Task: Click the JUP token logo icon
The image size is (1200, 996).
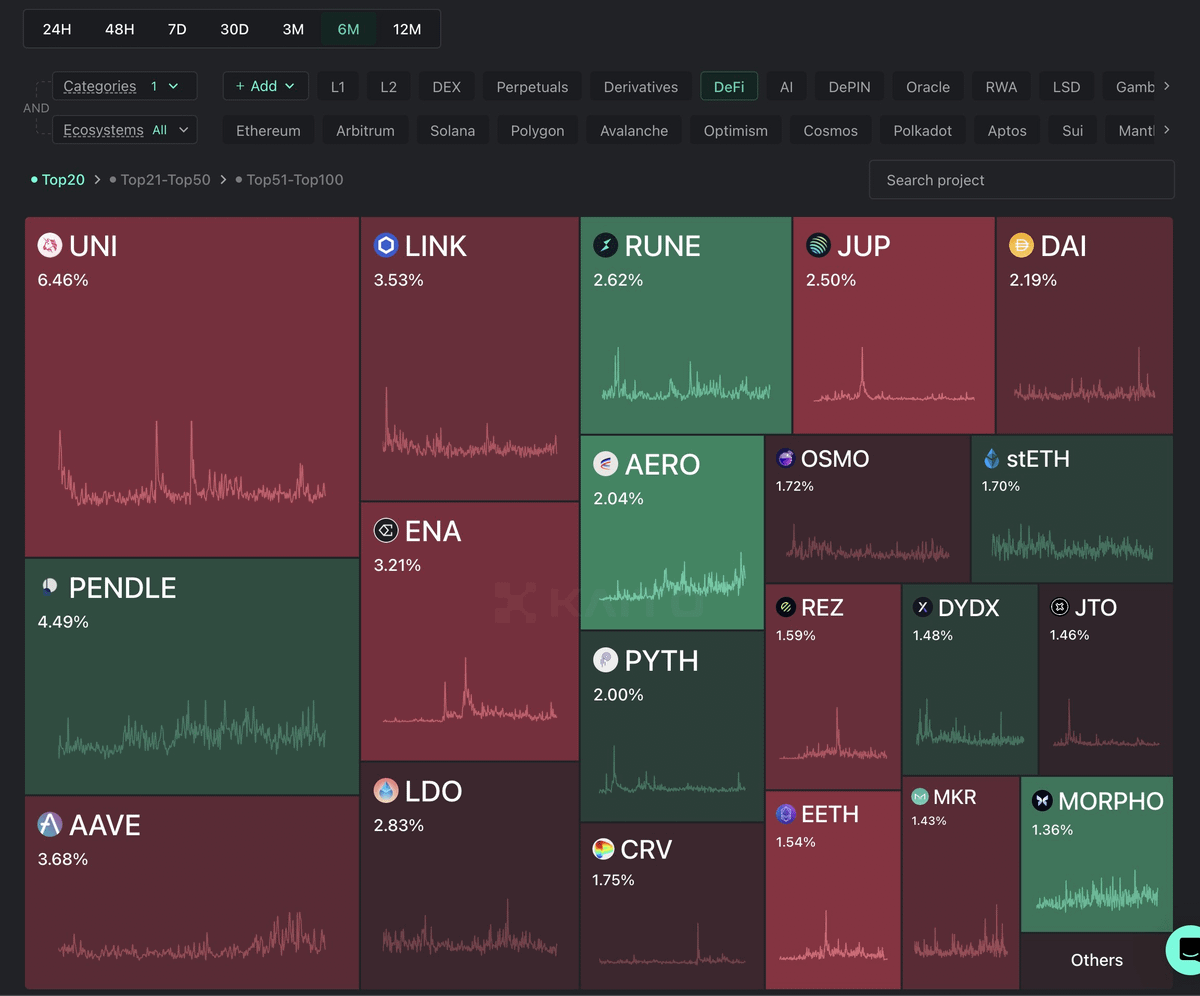Action: pyautogui.click(x=818, y=245)
